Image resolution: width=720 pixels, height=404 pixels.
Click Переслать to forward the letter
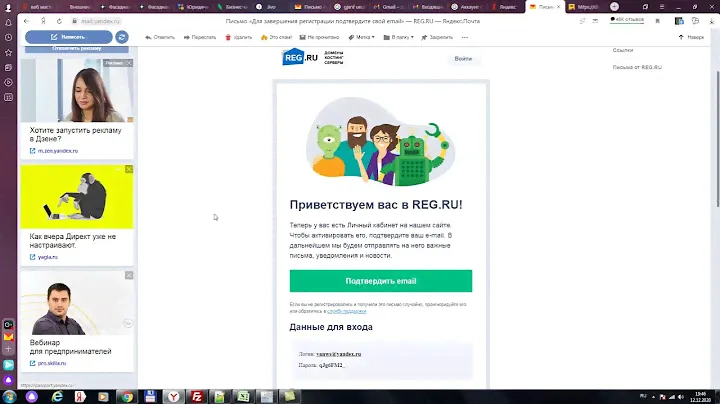coord(199,37)
